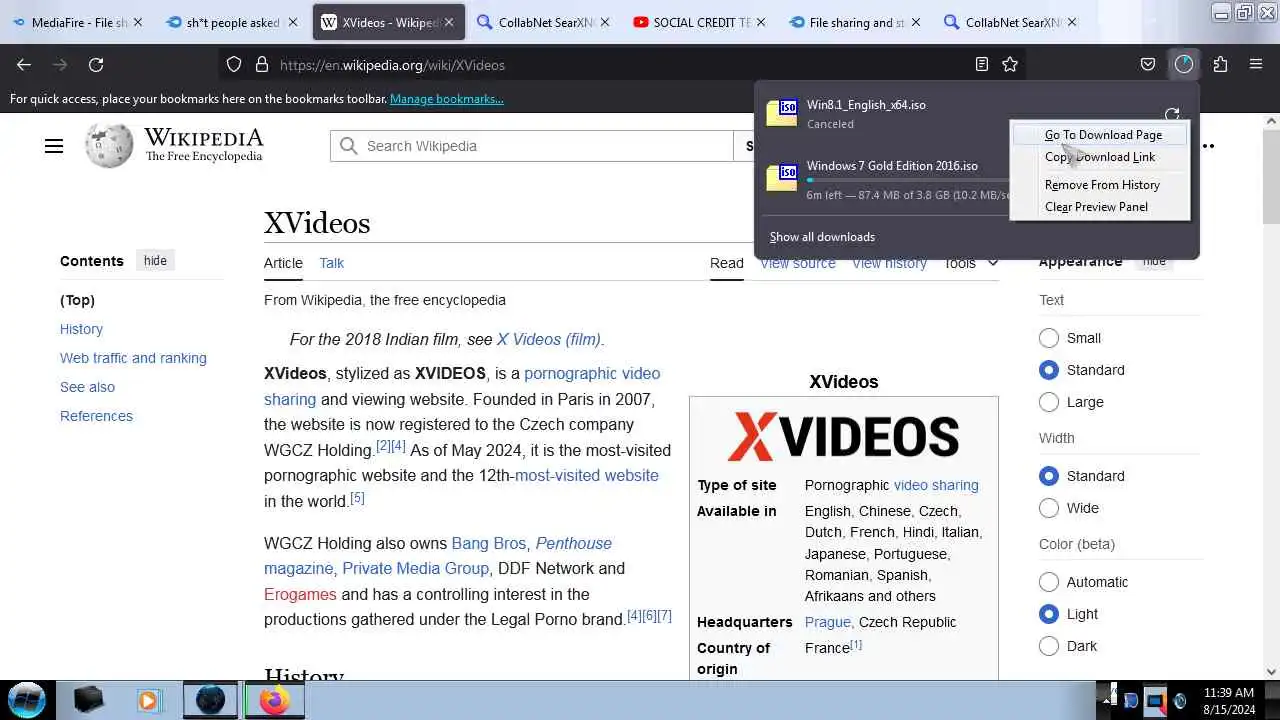This screenshot has height=720, width=1280.
Task: Open the Save to Pocket icon
Action: (x=1148, y=64)
